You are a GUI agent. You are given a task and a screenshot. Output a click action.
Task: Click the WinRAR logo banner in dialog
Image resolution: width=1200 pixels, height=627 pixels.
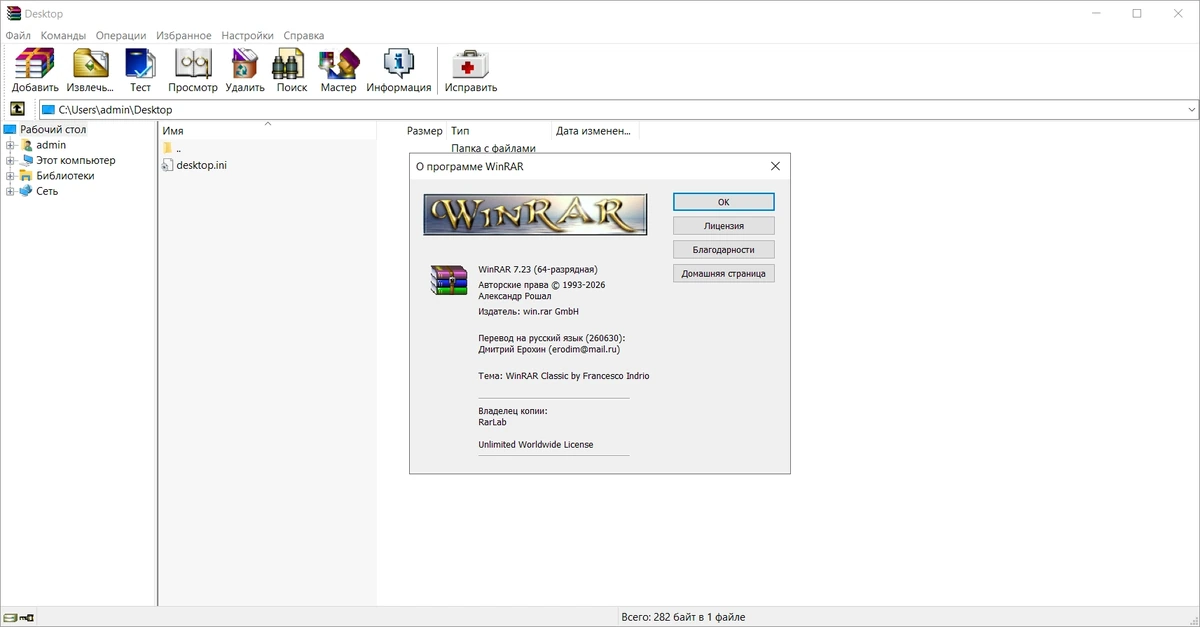535,214
